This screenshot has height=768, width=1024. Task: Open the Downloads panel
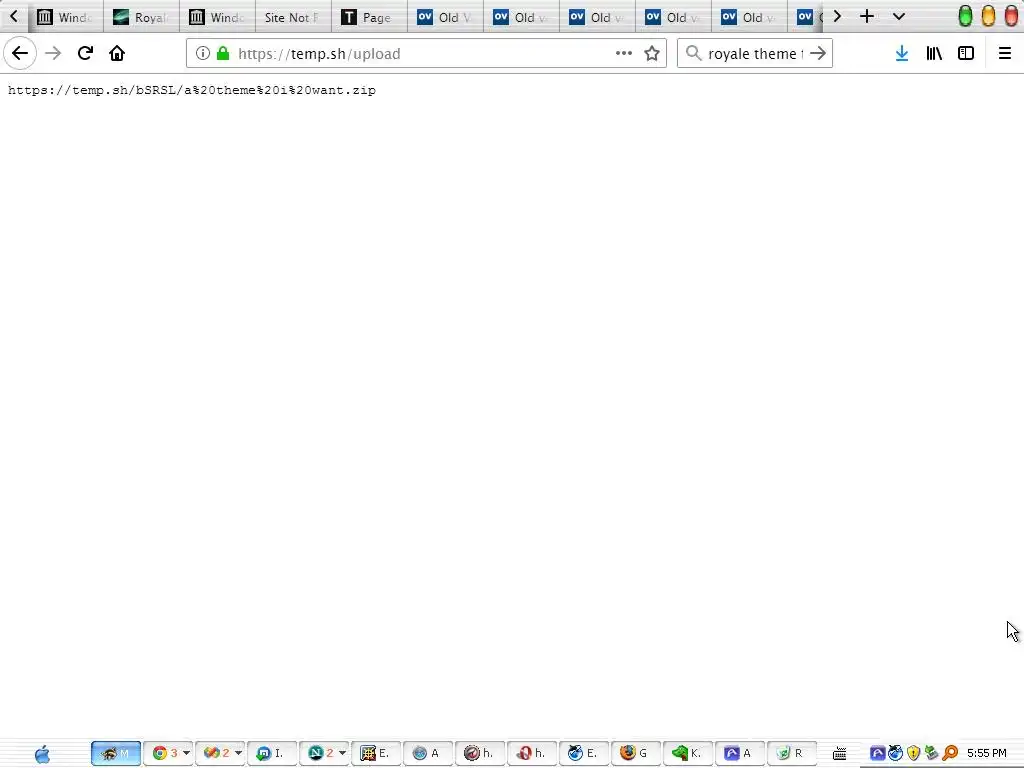pos(902,53)
